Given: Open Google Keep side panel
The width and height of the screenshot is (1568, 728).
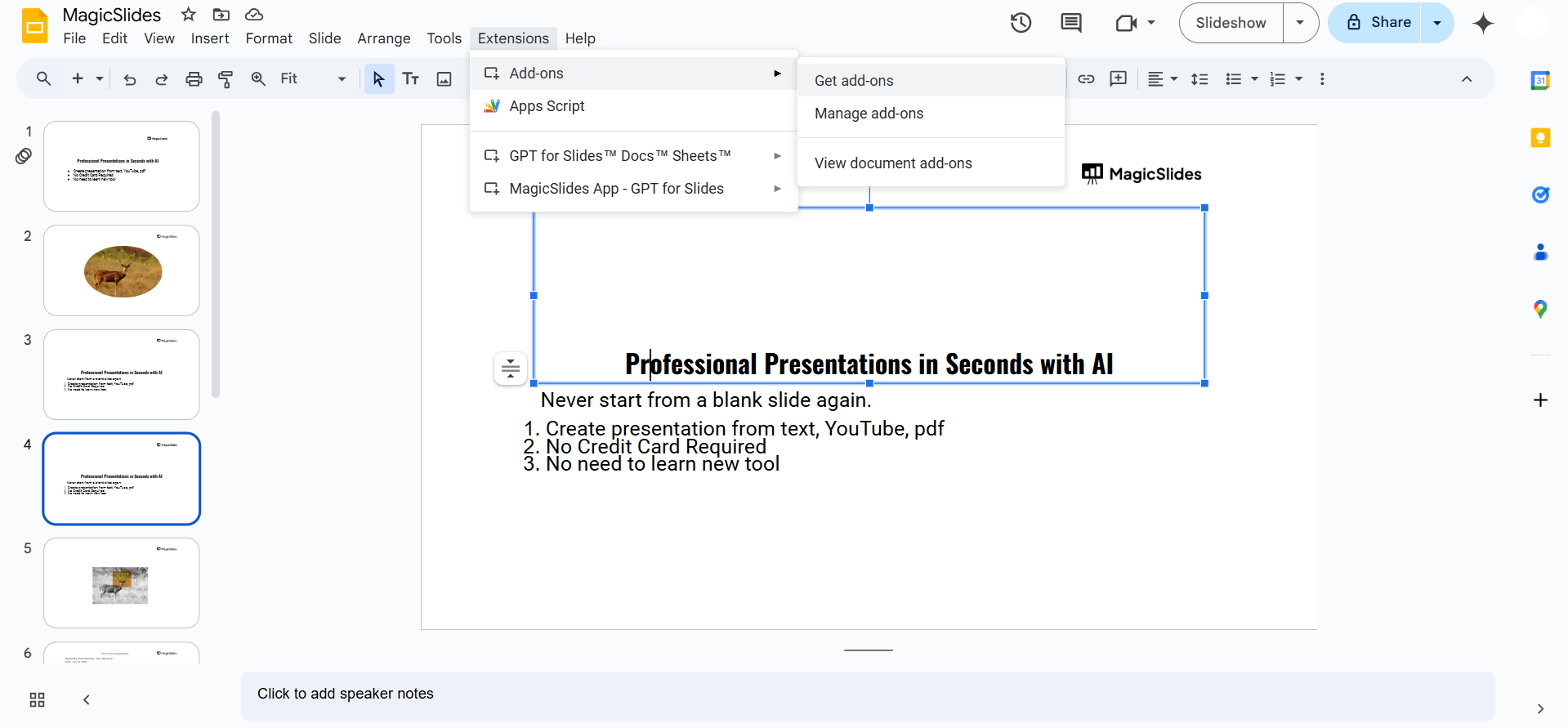Looking at the screenshot, I should tap(1540, 137).
